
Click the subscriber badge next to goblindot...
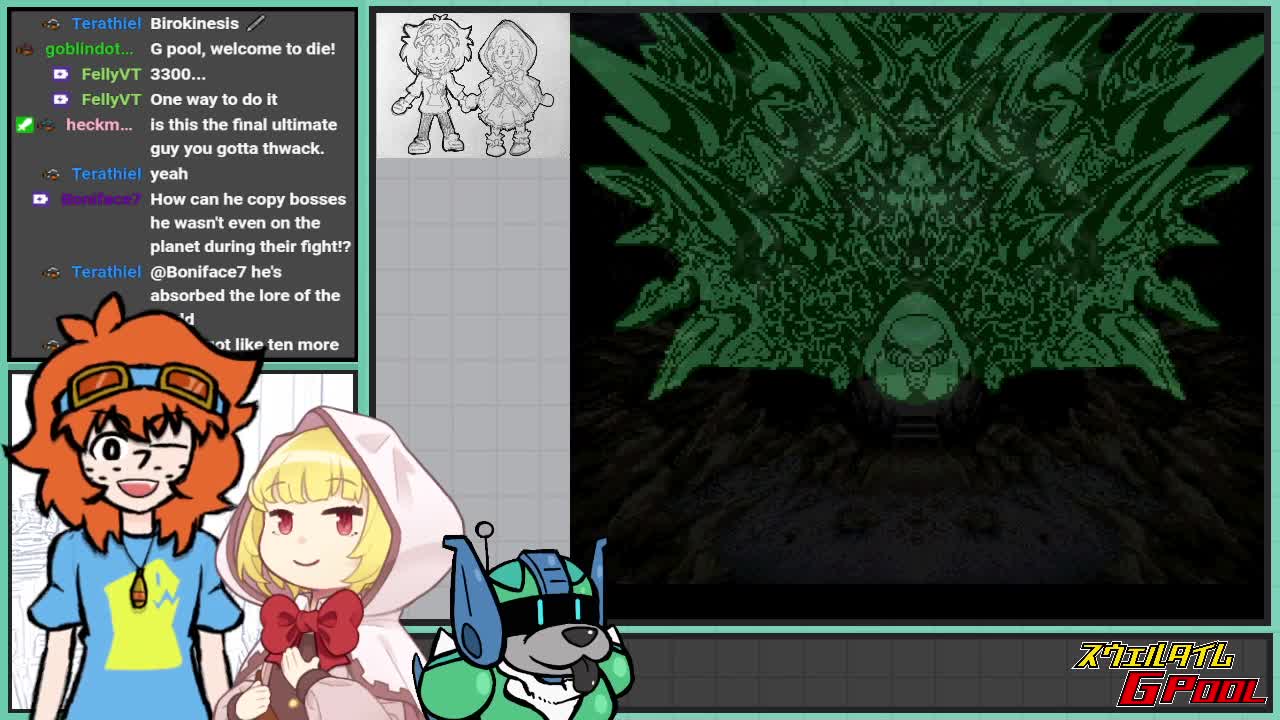point(26,49)
